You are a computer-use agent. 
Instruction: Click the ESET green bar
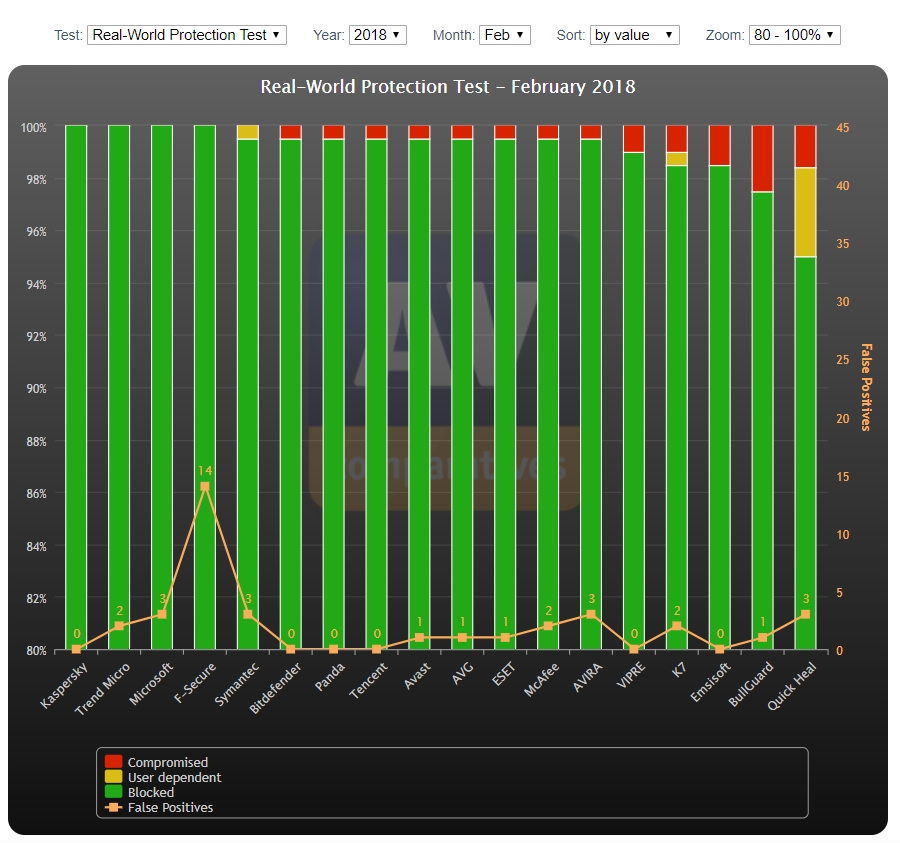(505, 394)
